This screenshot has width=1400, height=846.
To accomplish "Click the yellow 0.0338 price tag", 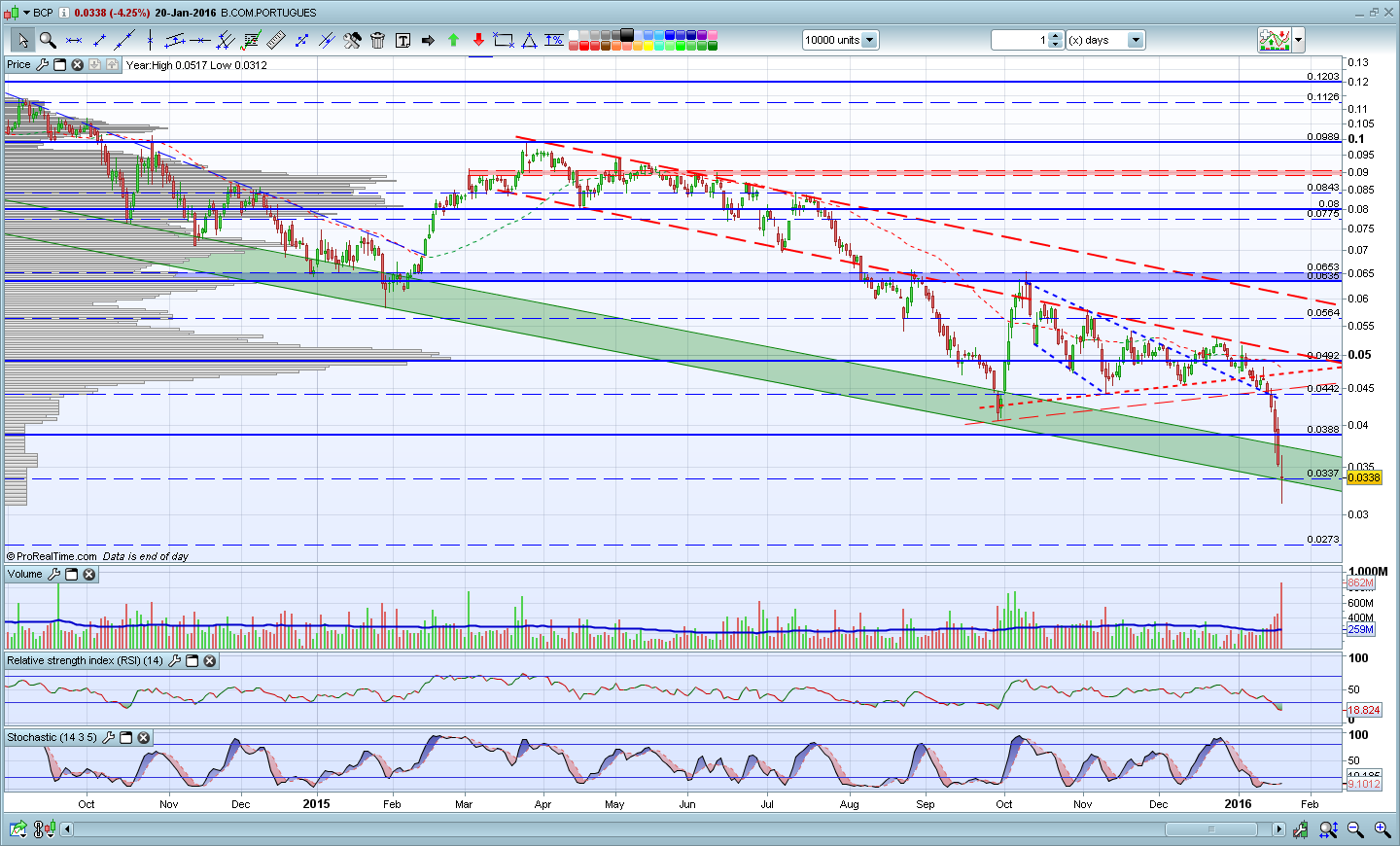I will 1364,477.
